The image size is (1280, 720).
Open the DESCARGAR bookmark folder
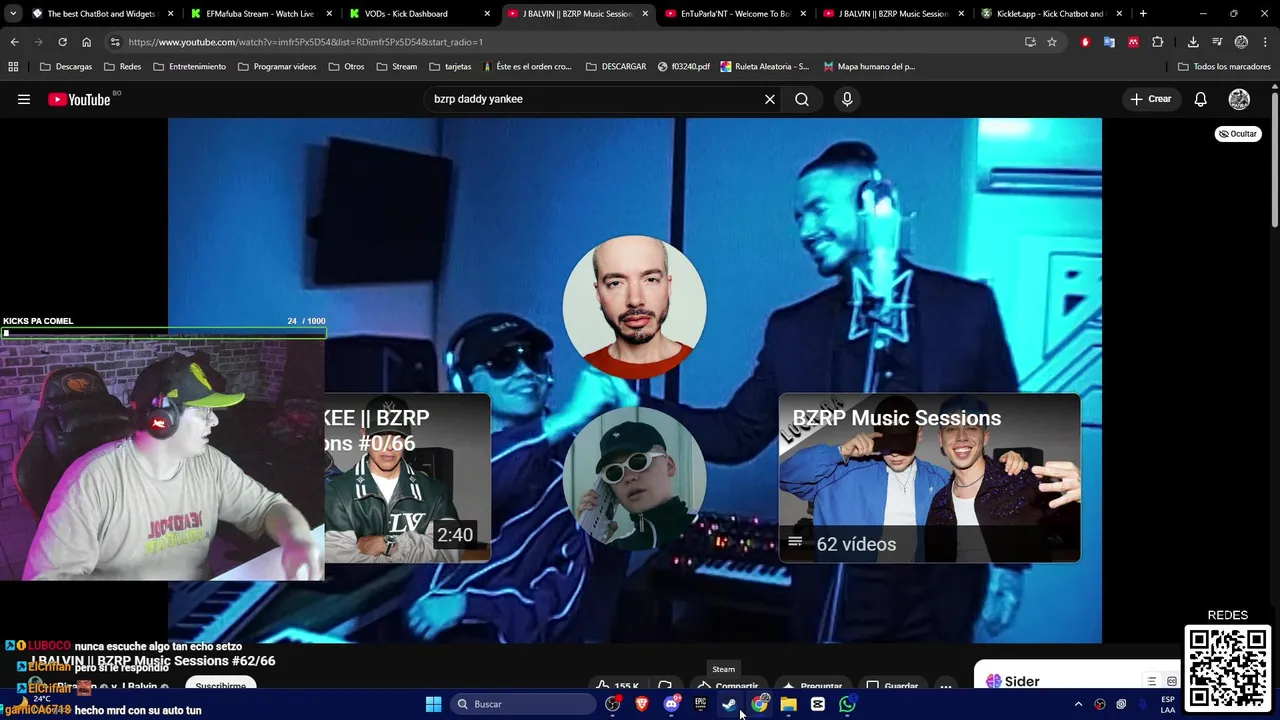point(617,67)
